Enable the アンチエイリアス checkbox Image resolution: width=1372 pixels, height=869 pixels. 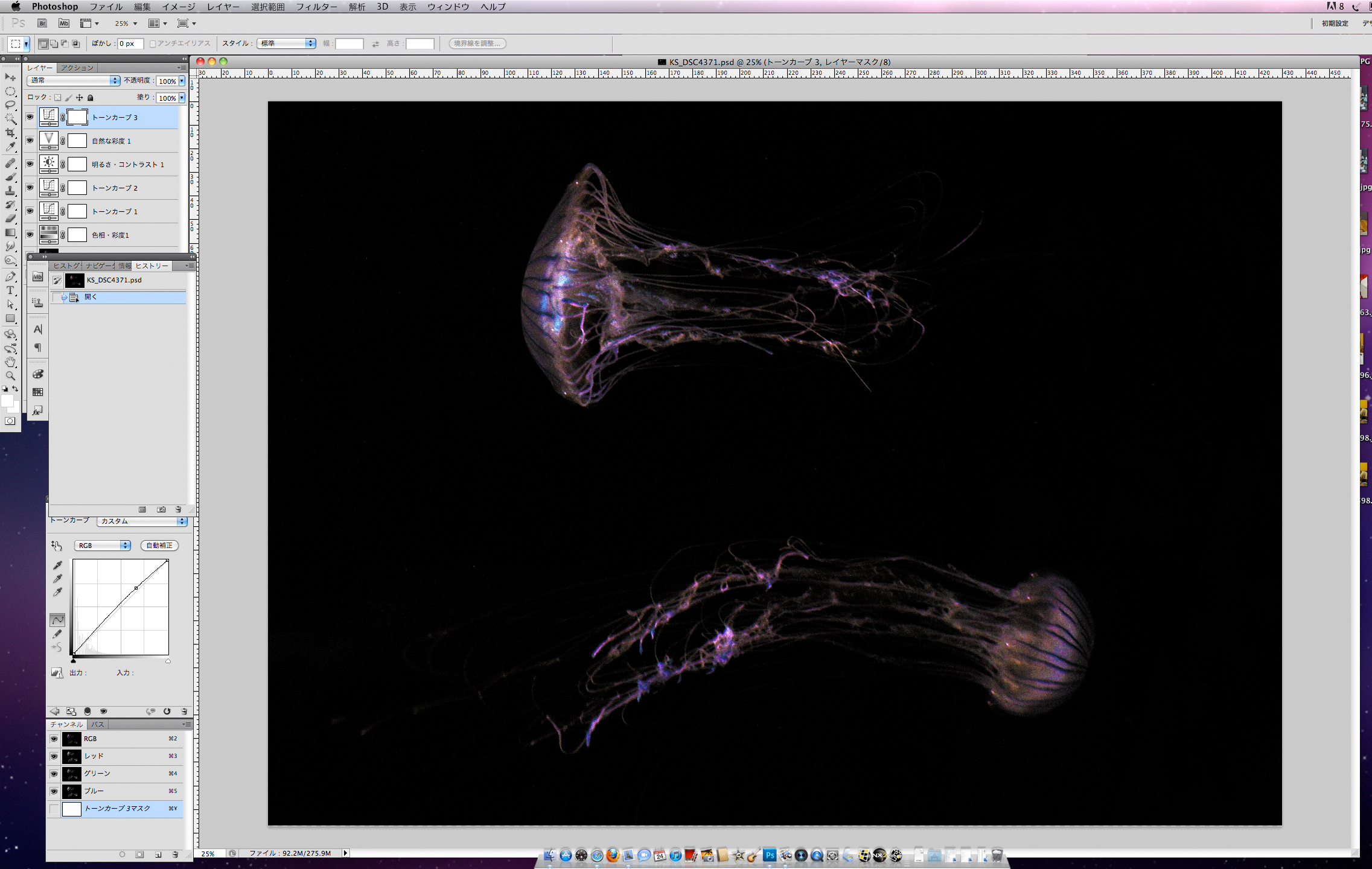(x=153, y=43)
